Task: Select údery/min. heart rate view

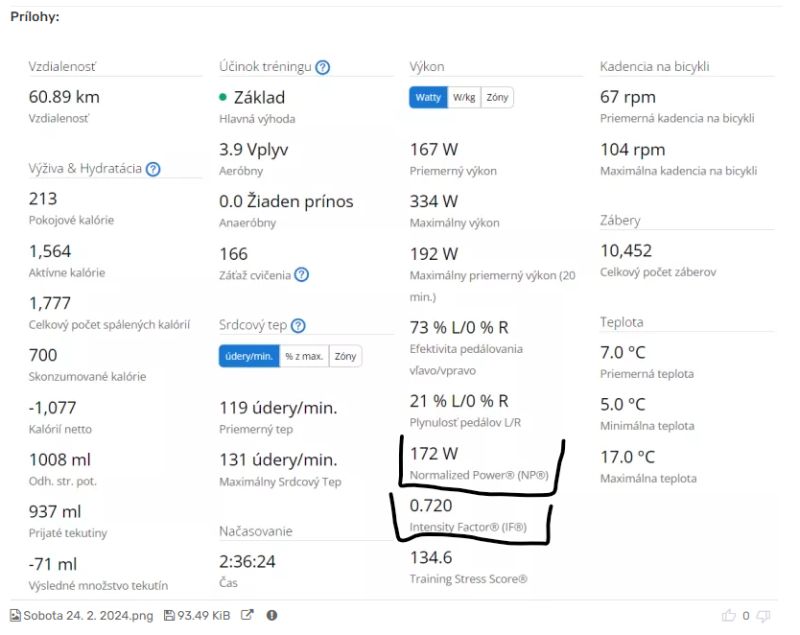Action: pos(249,356)
